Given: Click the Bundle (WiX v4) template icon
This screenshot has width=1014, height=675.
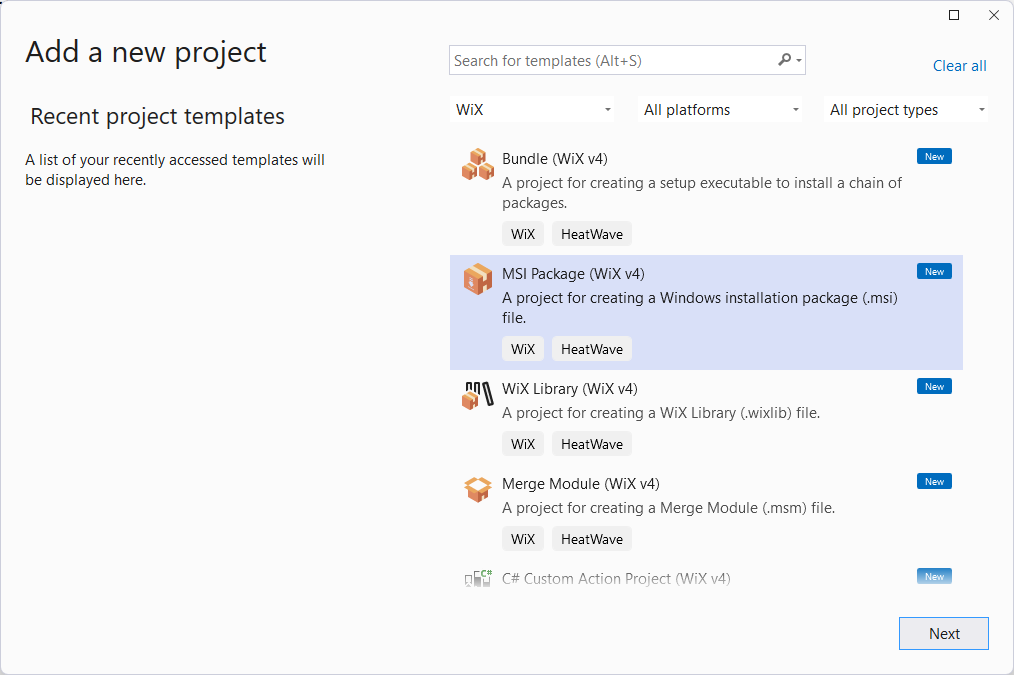Looking at the screenshot, I should coord(477,165).
